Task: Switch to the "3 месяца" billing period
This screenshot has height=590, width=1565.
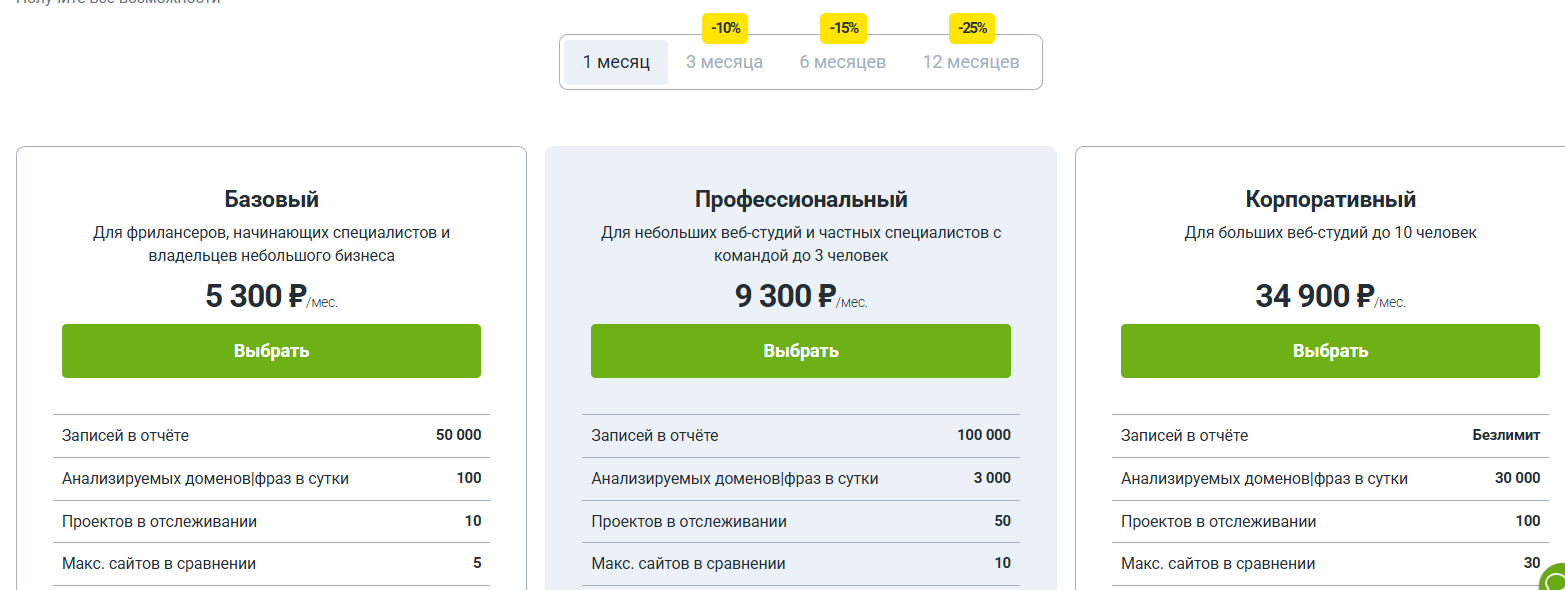Action: click(x=724, y=62)
